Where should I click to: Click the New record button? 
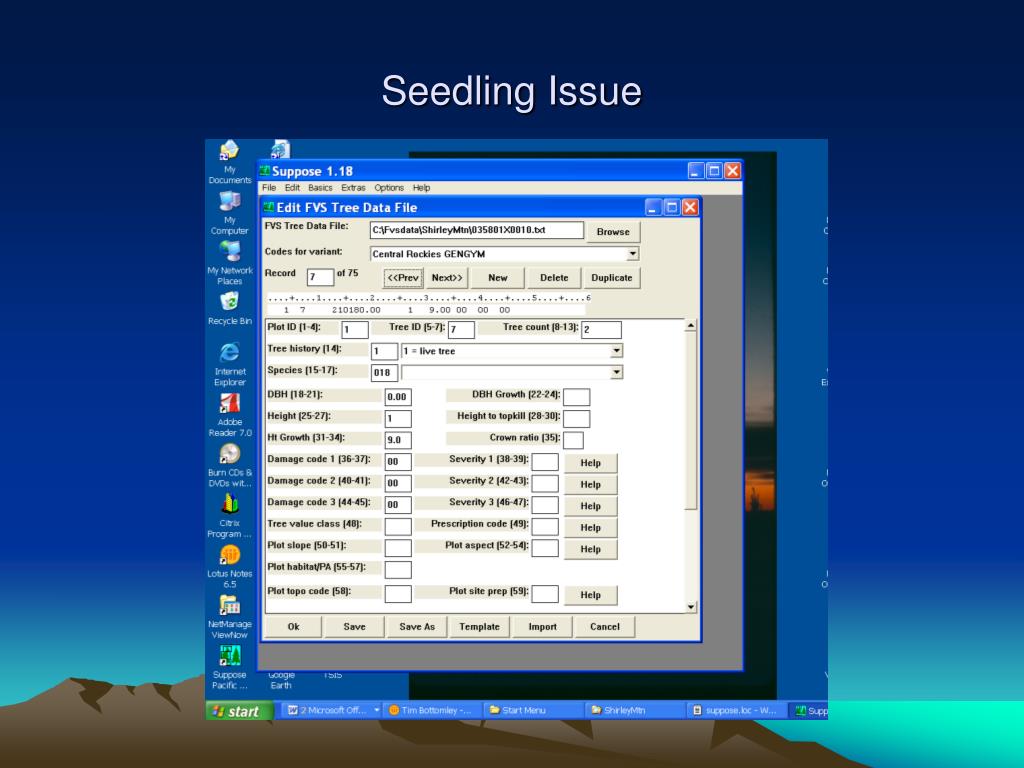[x=498, y=278]
